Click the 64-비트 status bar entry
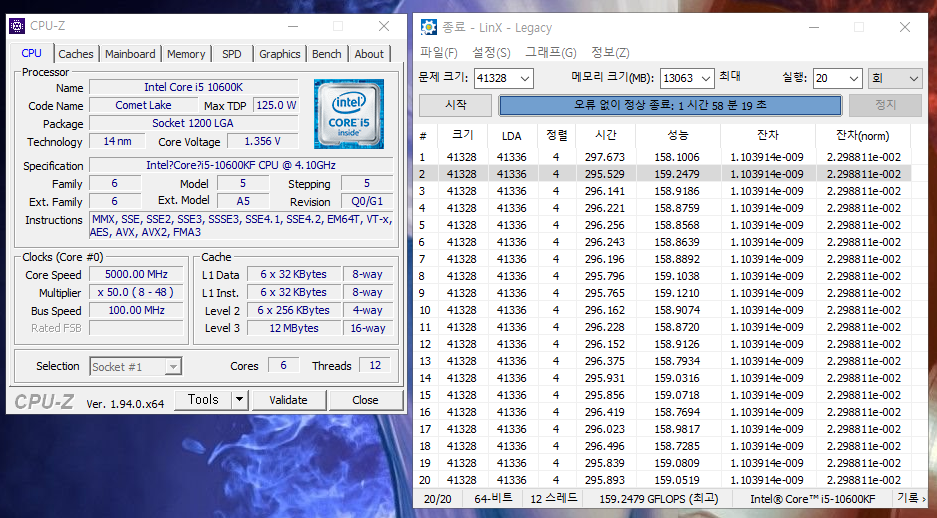Image resolution: width=937 pixels, height=518 pixels. tap(493, 498)
